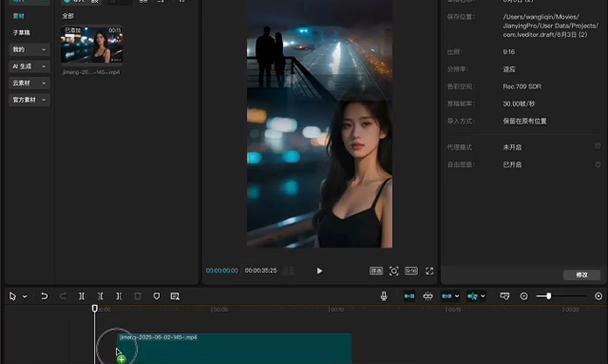Viewport: 608px width, 364px height.
Task: Toggle auto snapping in timeline
Action: tap(428, 296)
